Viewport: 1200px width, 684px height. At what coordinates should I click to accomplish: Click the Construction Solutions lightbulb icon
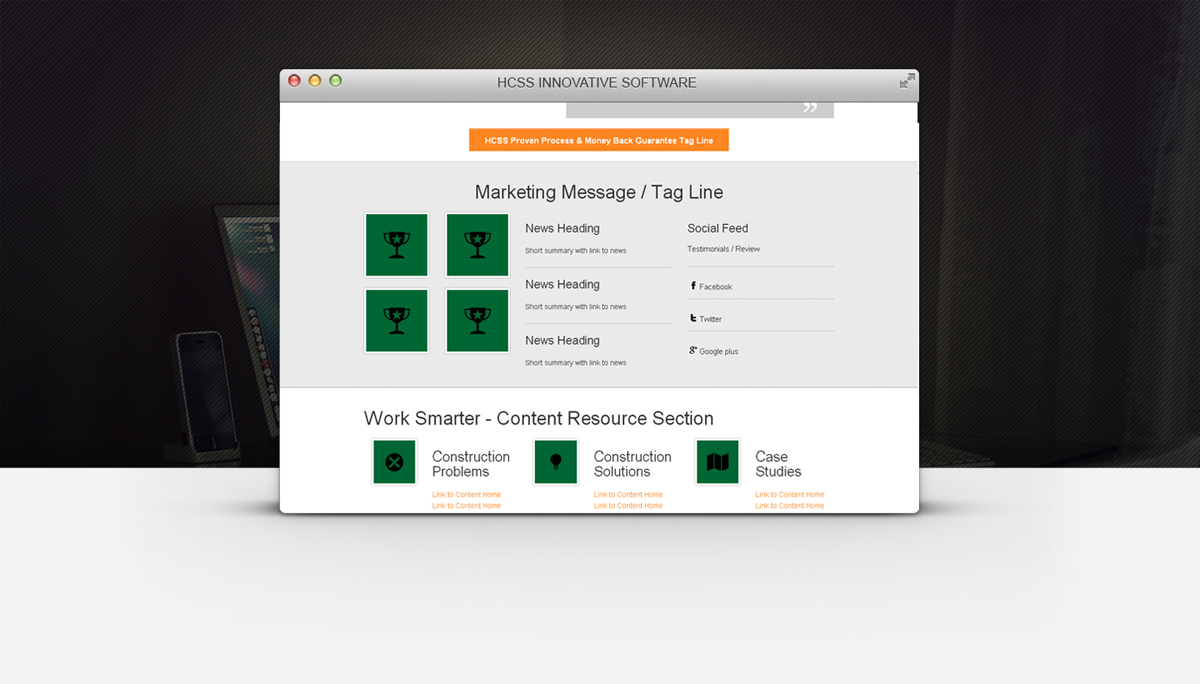coord(556,462)
